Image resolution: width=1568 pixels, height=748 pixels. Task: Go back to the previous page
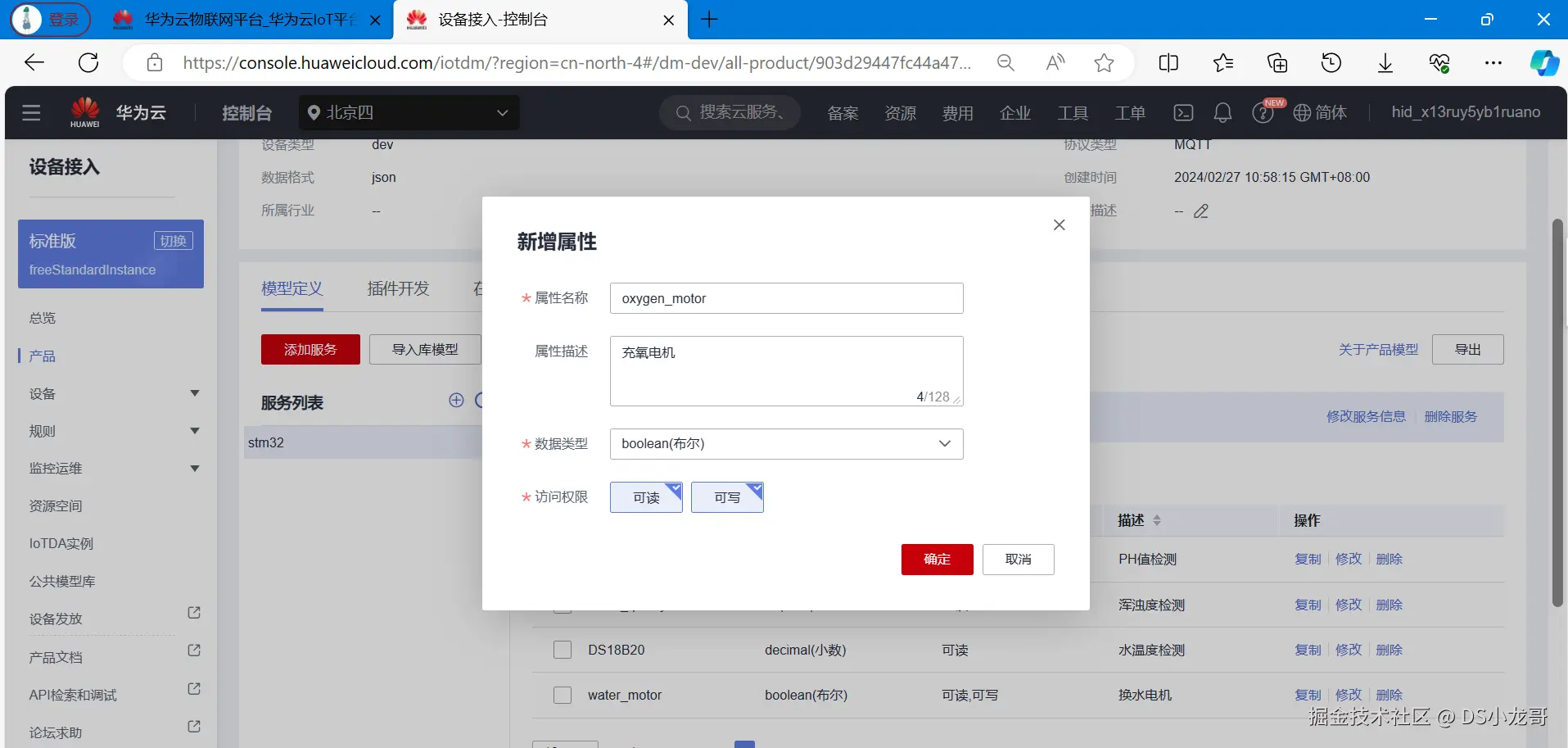pos(34,62)
